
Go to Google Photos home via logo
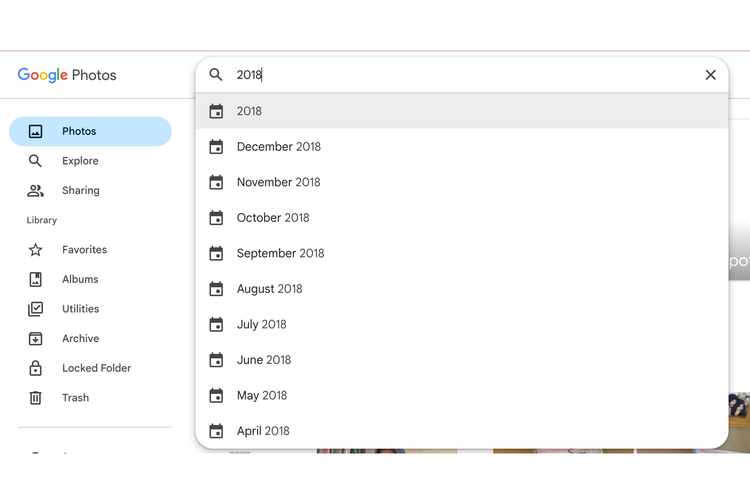pos(67,75)
